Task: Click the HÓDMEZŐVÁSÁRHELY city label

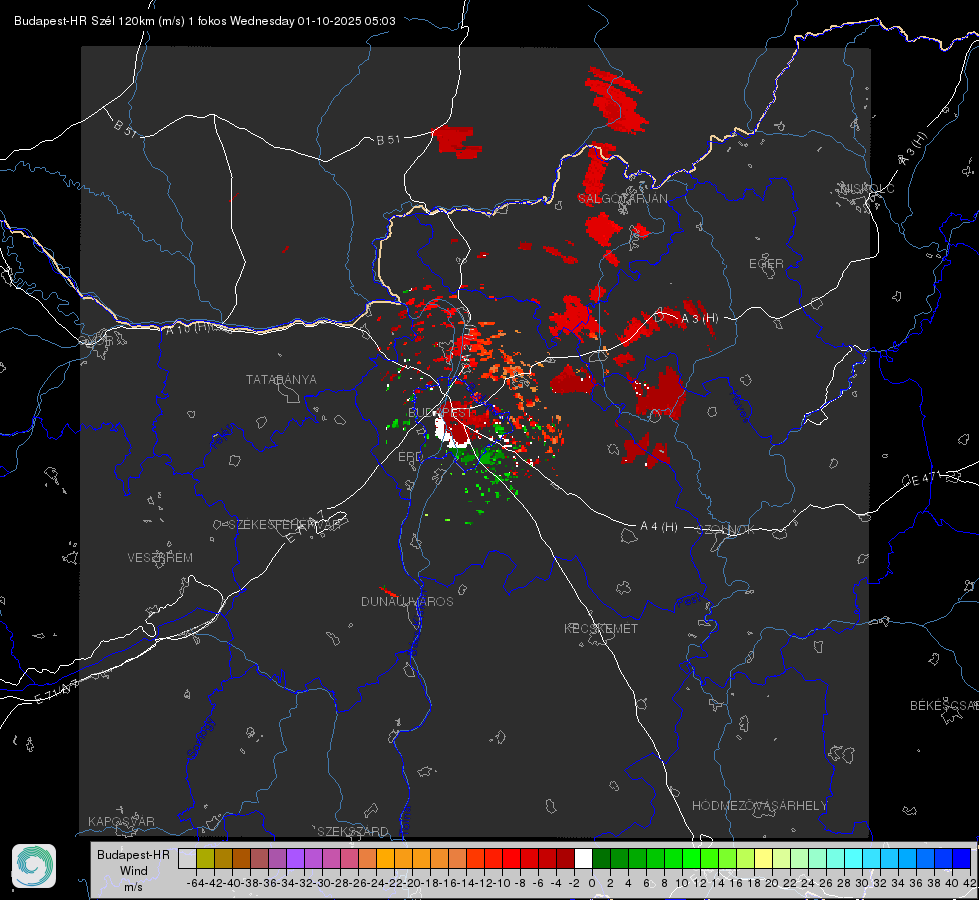Action: point(759,806)
